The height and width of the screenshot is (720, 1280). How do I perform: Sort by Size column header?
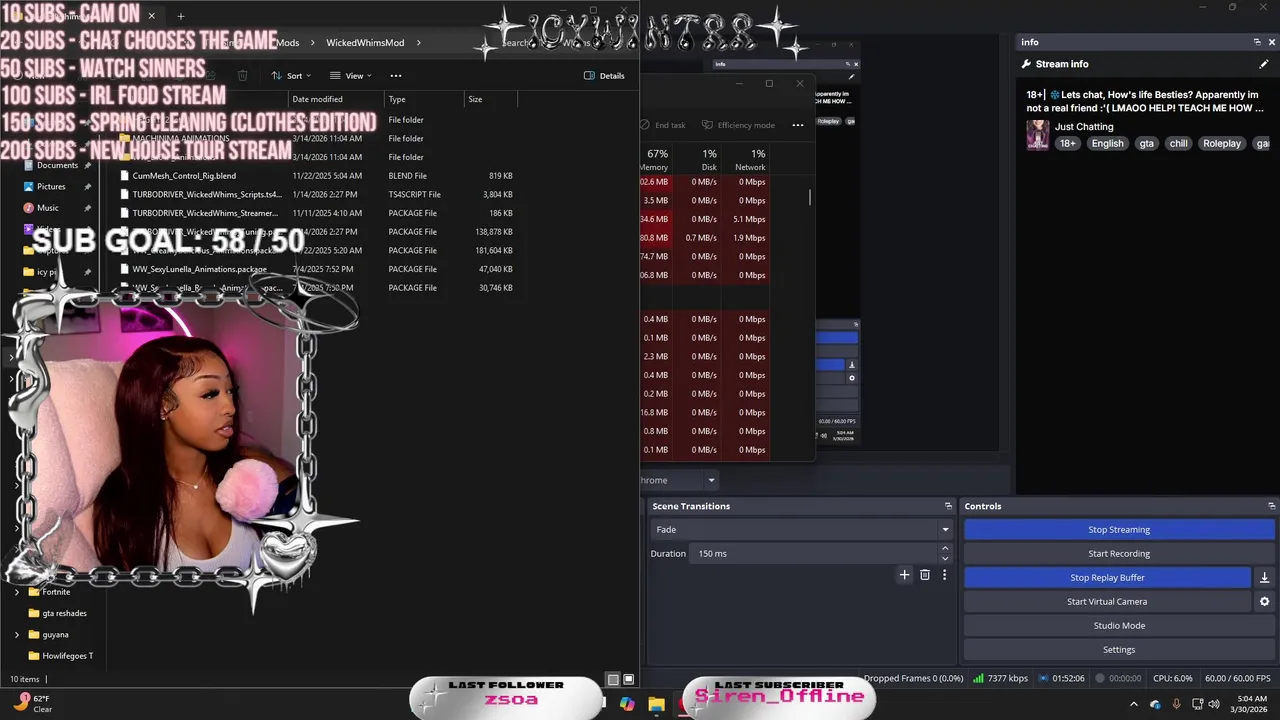(x=490, y=99)
